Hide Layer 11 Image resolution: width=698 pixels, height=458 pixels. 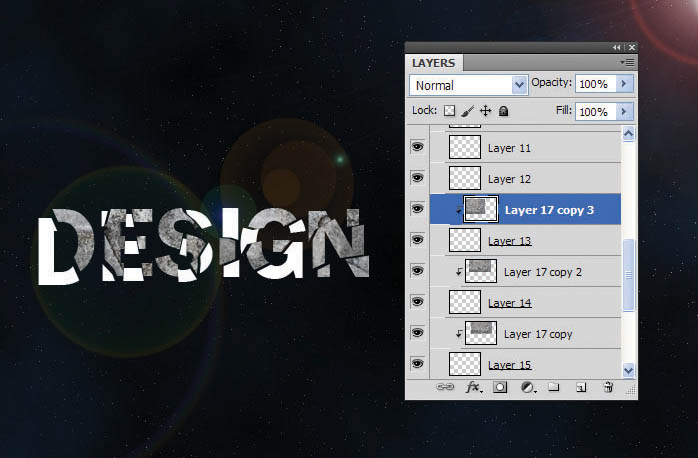click(x=417, y=147)
